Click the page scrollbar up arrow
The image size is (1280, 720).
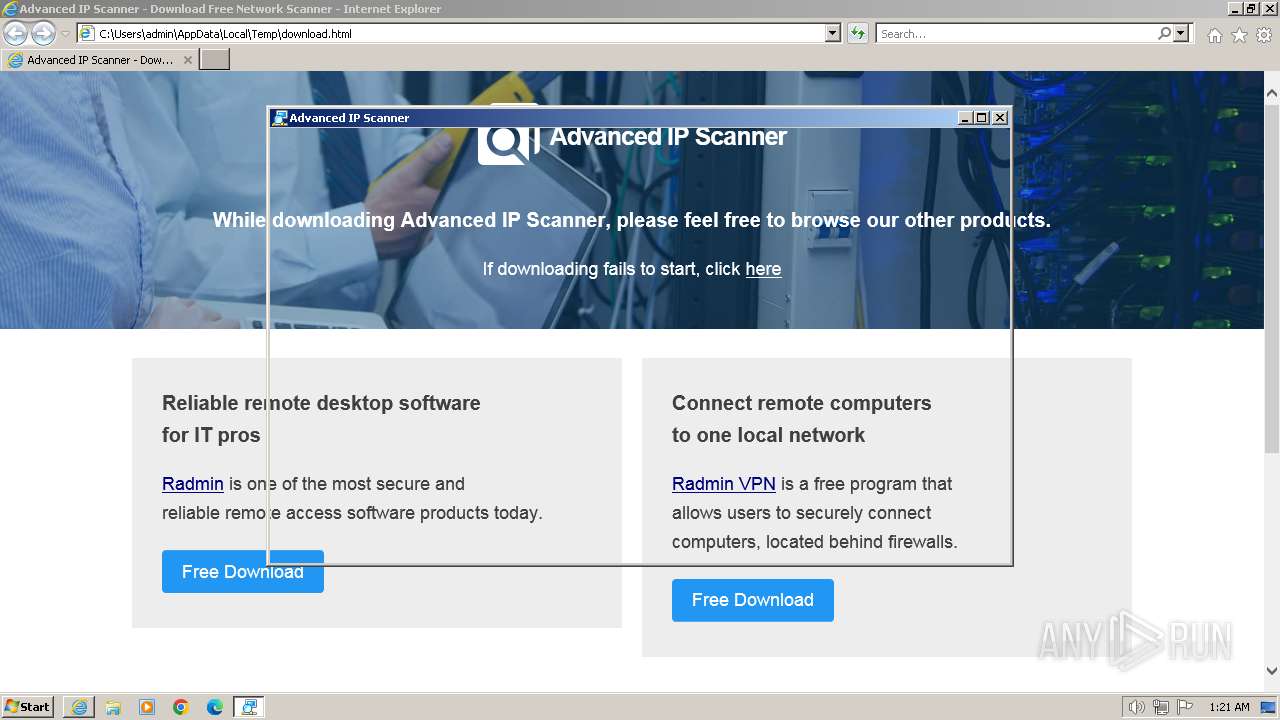(x=1272, y=94)
